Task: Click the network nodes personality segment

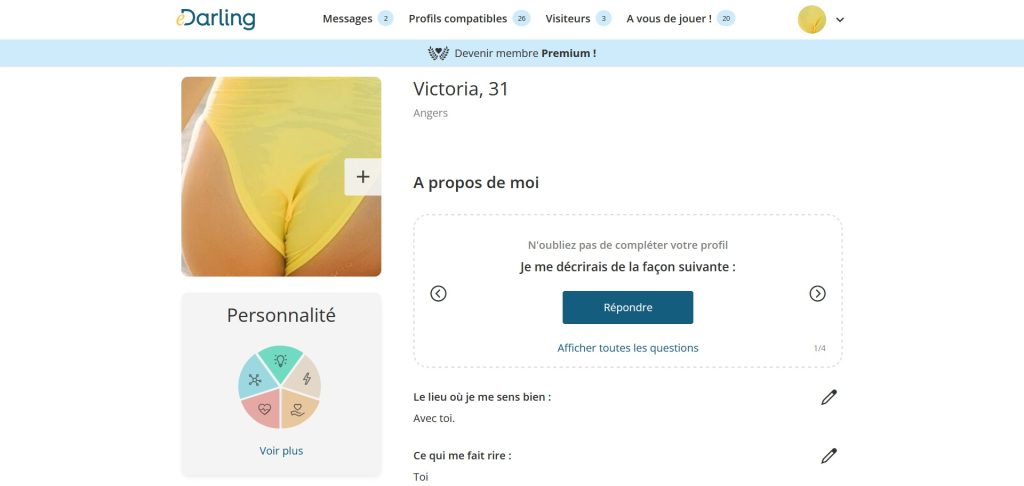Action: (255, 379)
